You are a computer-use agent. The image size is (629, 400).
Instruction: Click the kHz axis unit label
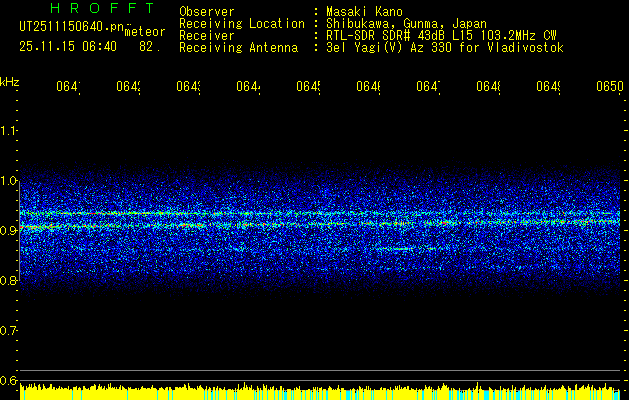(9, 82)
